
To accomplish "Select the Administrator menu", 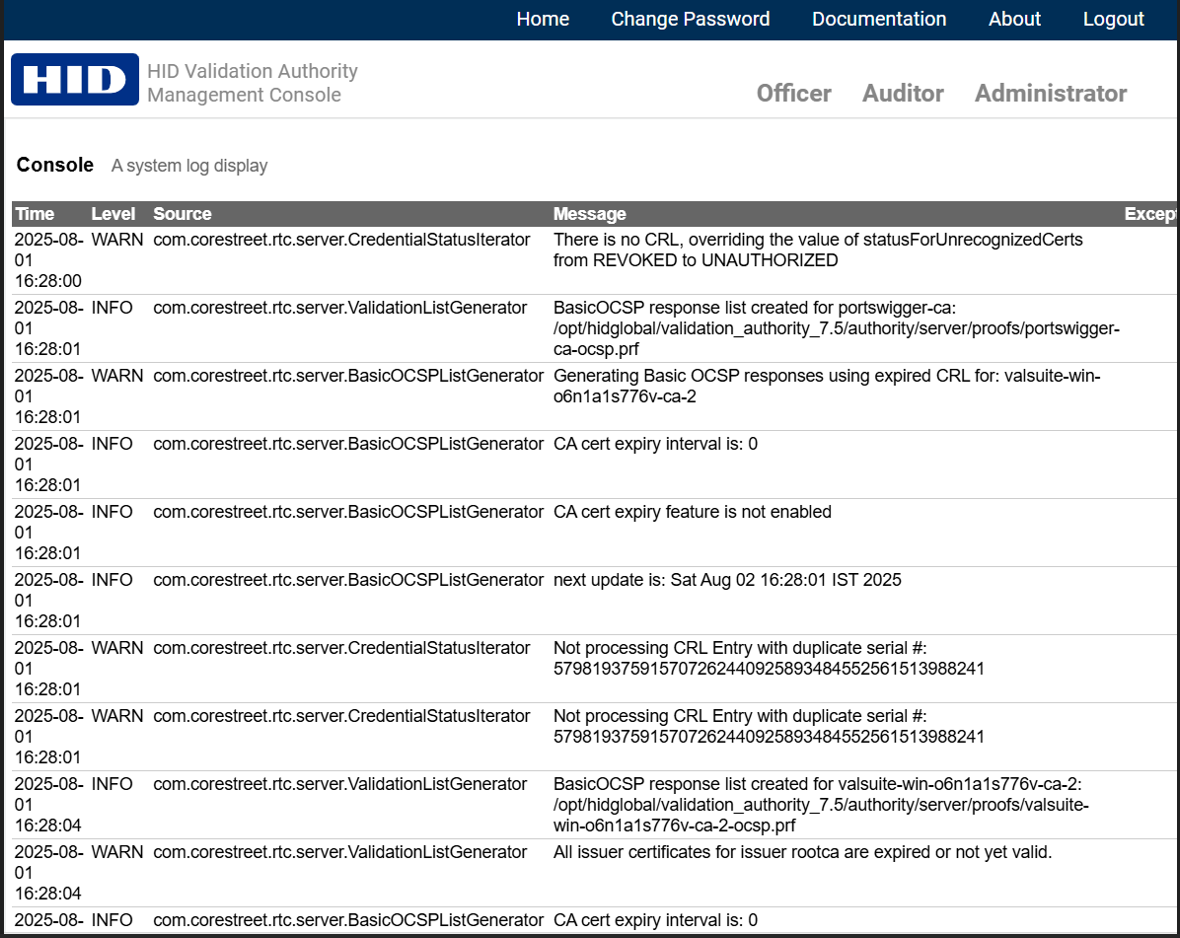I will pos(1050,93).
